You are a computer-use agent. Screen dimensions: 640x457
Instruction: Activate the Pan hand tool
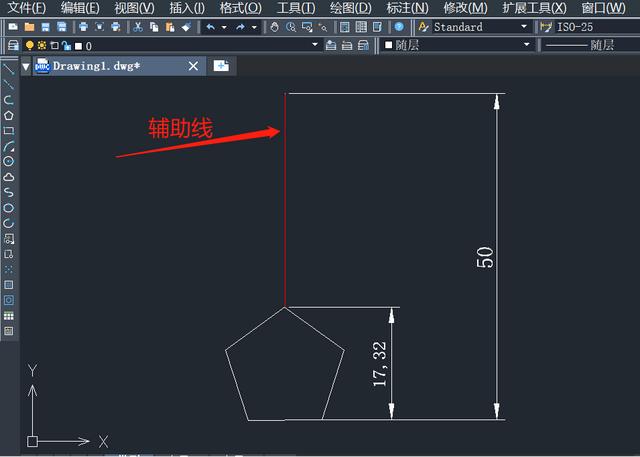pos(275,27)
